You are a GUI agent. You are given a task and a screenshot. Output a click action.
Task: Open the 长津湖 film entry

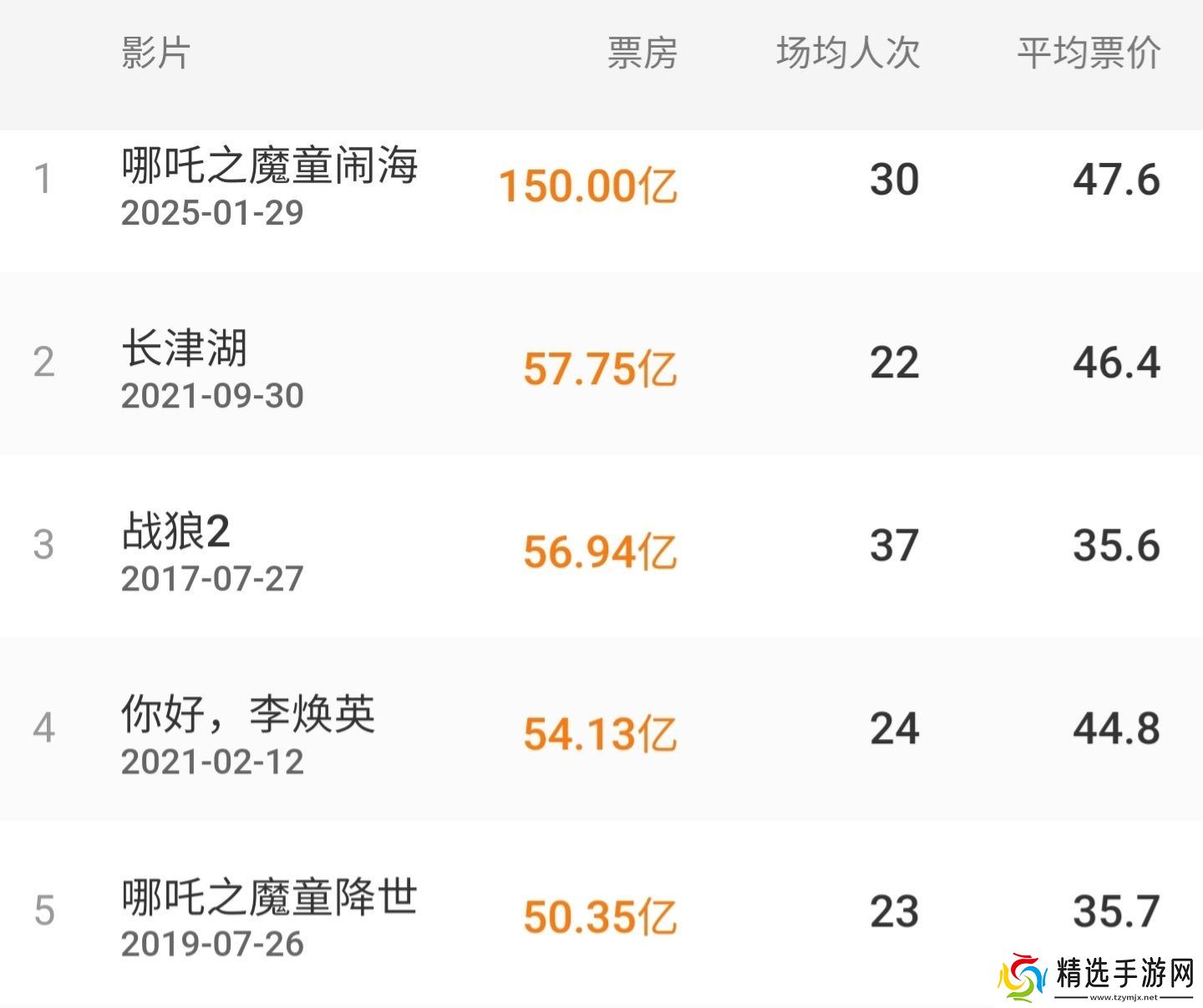pyautogui.click(x=185, y=347)
